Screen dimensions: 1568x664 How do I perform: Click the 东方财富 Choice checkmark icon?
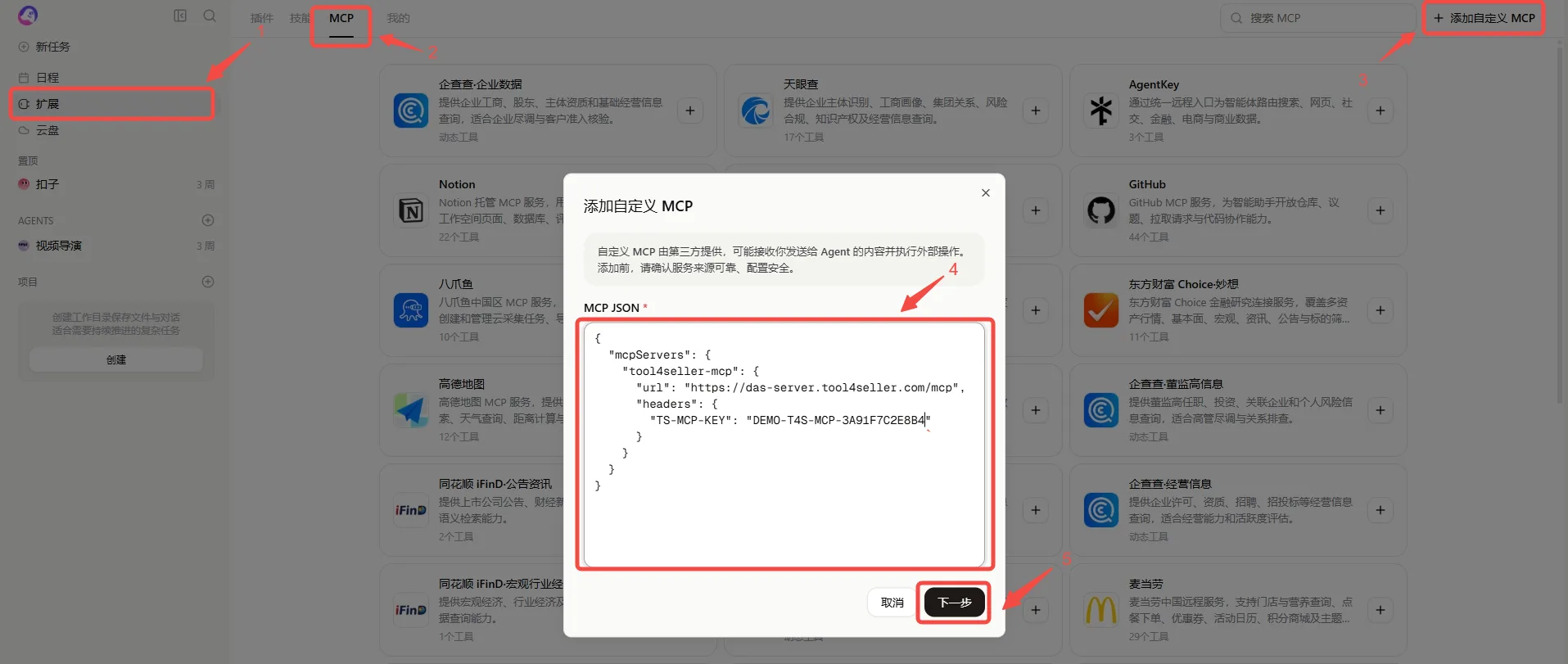pyautogui.click(x=1101, y=310)
